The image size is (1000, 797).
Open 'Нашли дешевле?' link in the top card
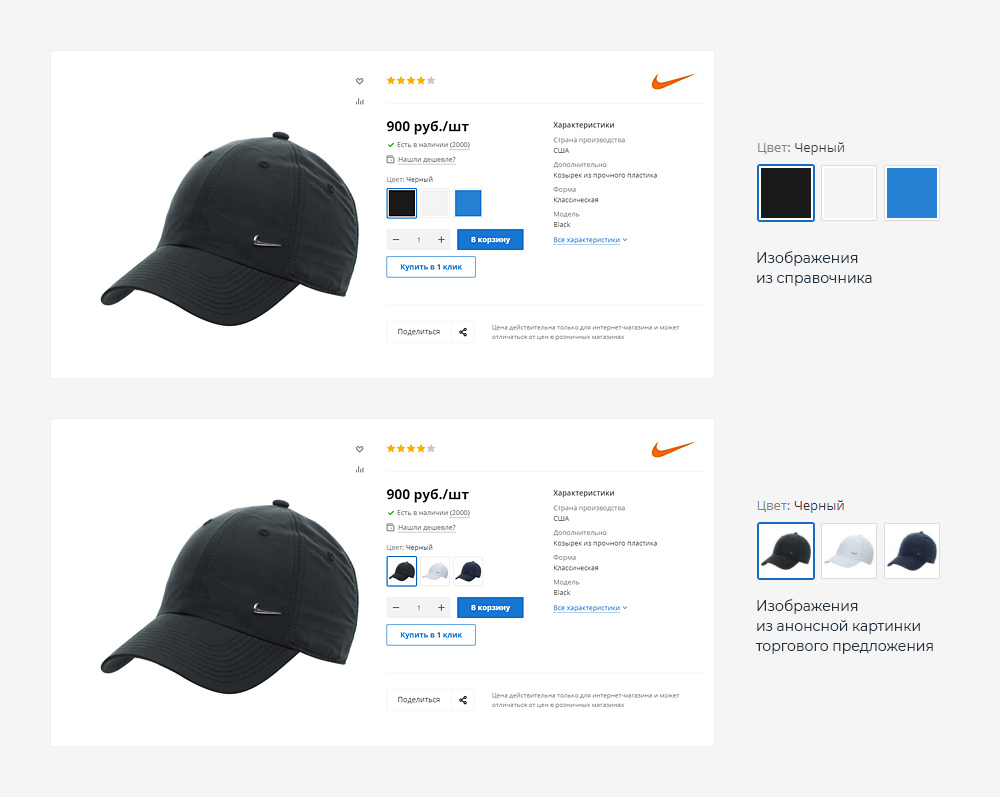point(427,159)
